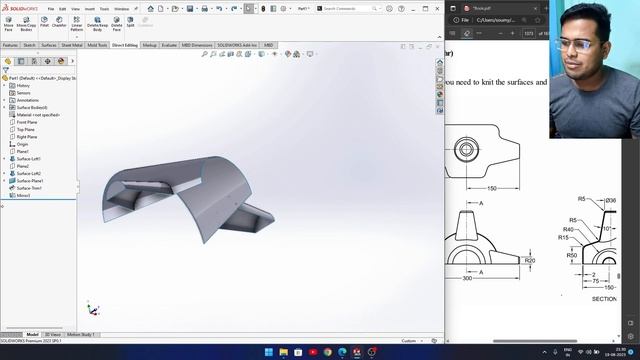
Task: Select the Move/Copy Bodies tool
Action: coord(26,24)
